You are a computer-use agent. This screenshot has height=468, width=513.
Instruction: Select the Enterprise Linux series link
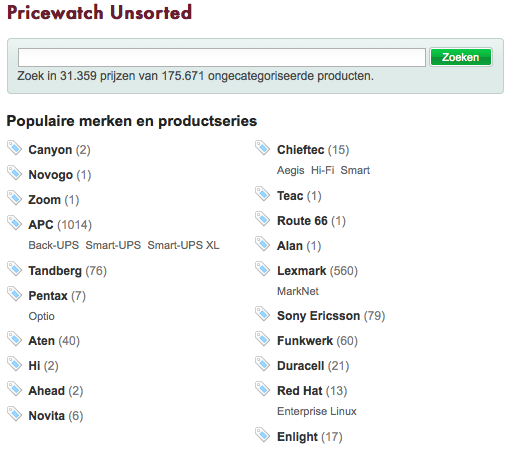(317, 411)
